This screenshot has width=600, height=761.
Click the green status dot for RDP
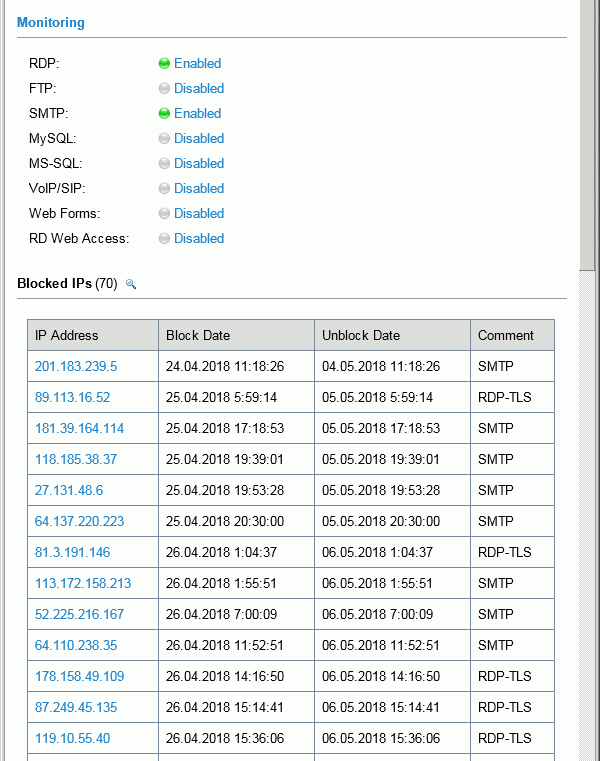tap(164, 64)
